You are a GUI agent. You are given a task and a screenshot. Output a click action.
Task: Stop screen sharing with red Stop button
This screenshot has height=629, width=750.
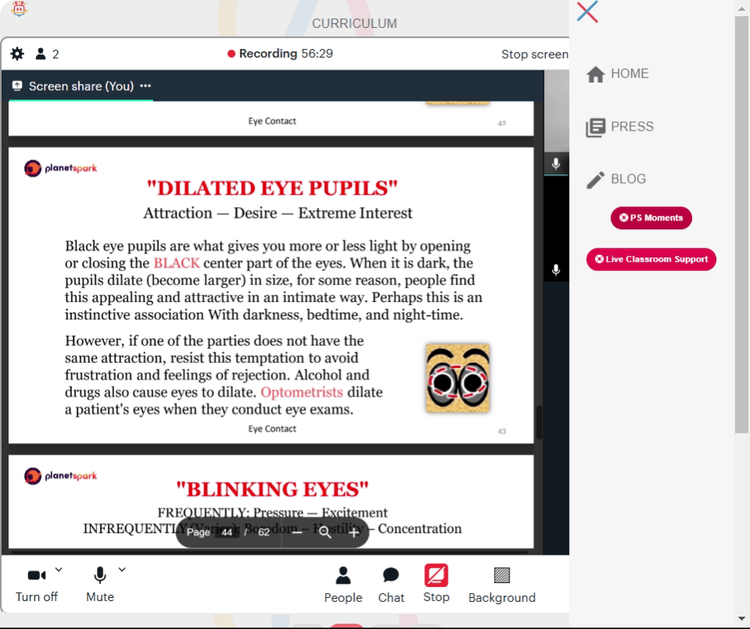point(436,584)
